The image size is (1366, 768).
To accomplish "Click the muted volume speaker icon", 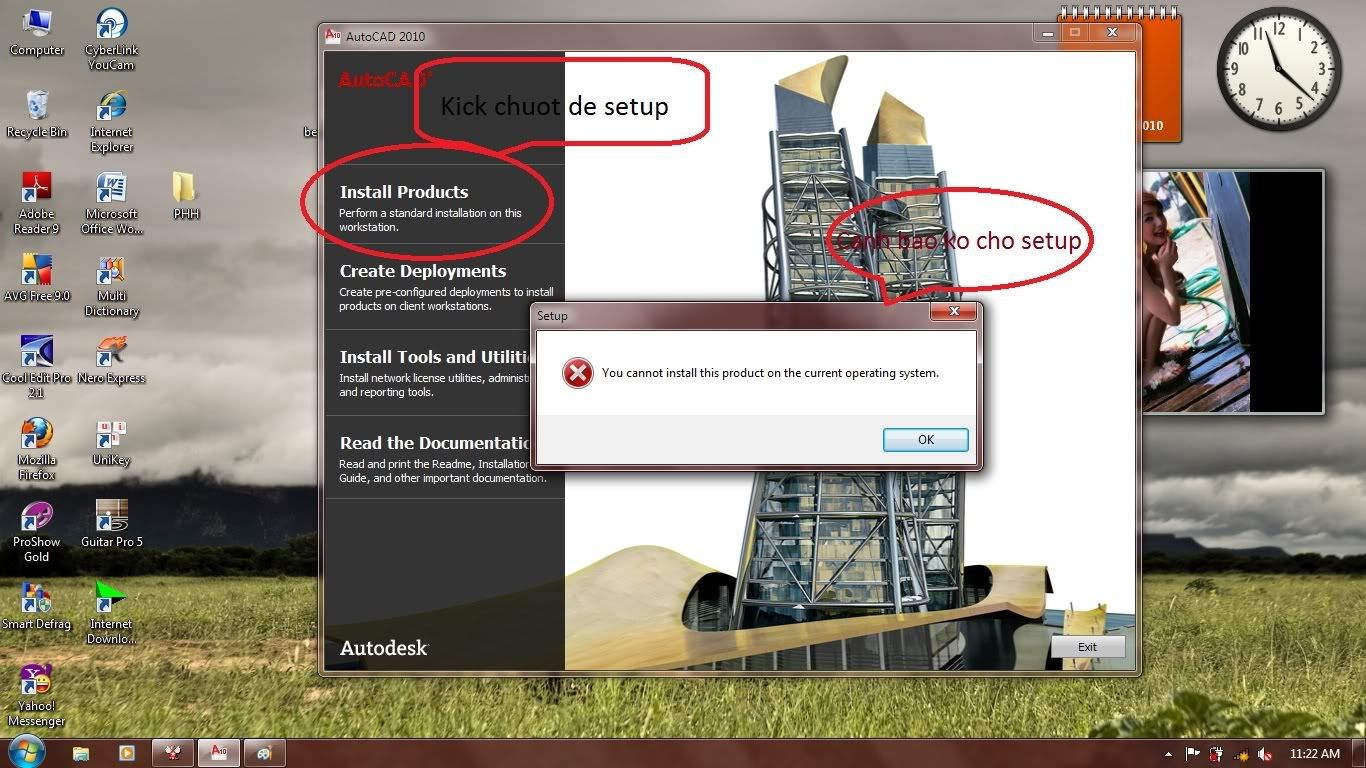I will (1265, 753).
